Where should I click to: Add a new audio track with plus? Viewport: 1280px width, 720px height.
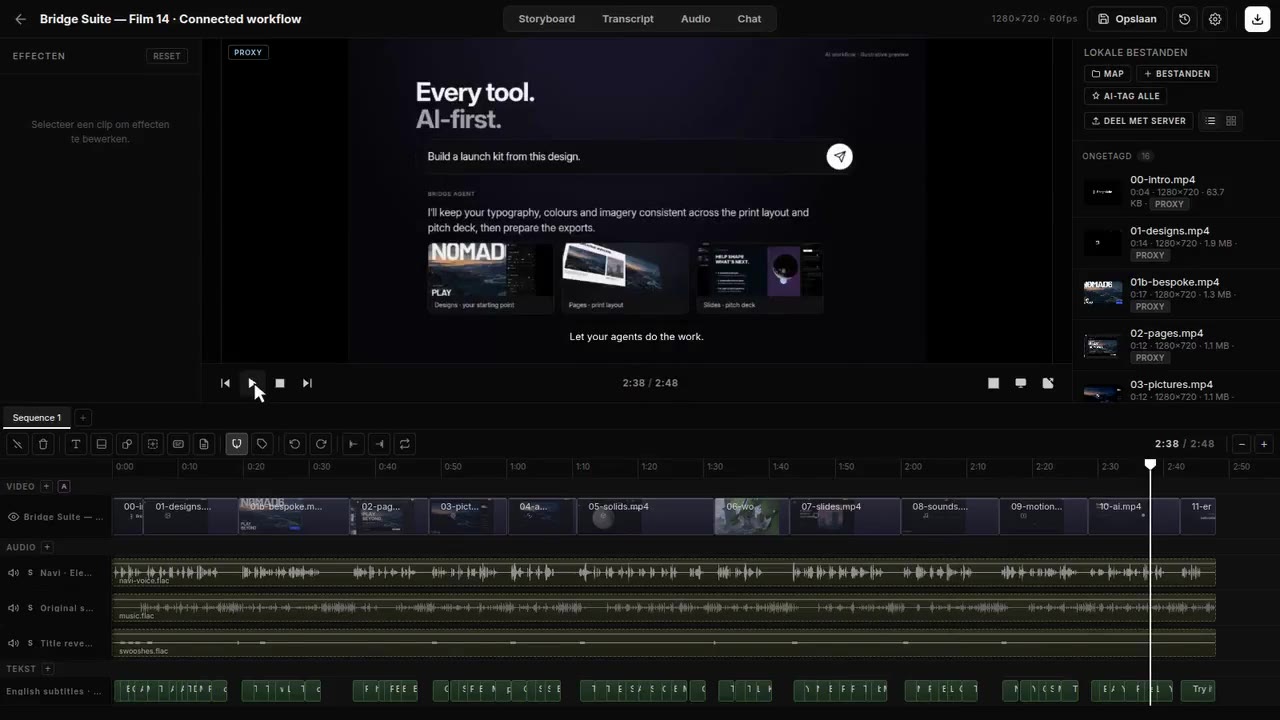(x=46, y=547)
